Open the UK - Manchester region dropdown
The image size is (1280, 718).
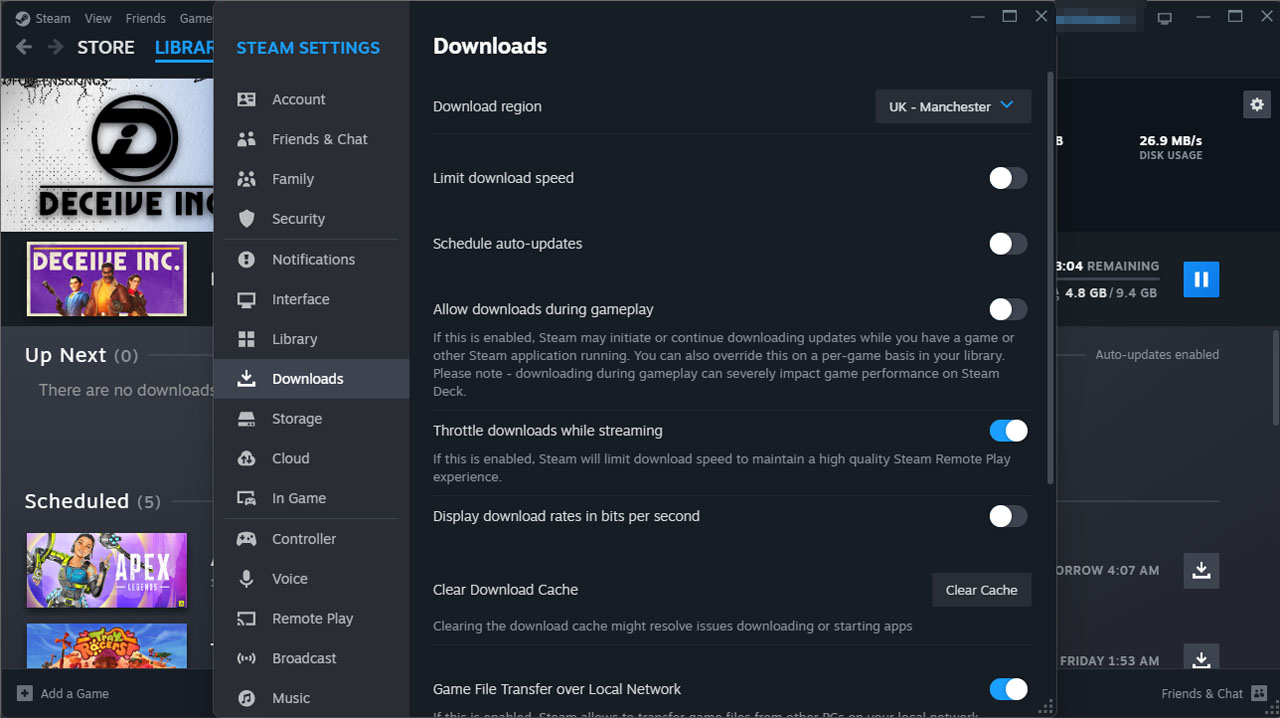952,107
